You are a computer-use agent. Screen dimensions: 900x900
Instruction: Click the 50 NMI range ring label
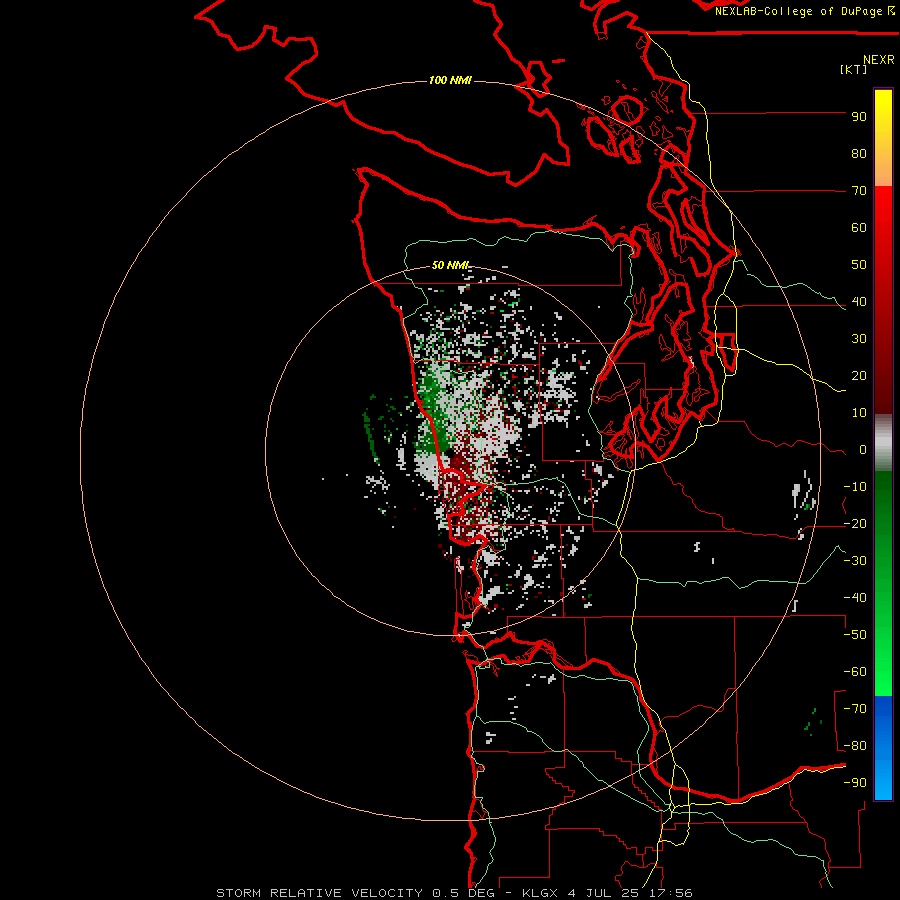(x=450, y=265)
